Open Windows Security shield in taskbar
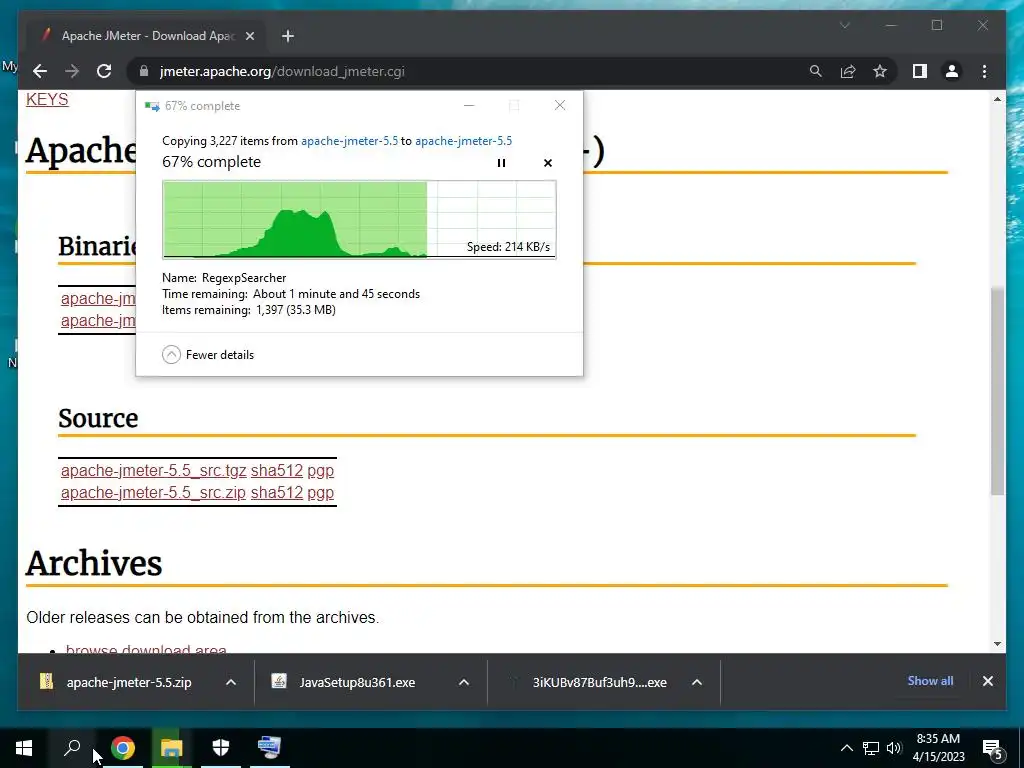The image size is (1024, 768). 221,748
